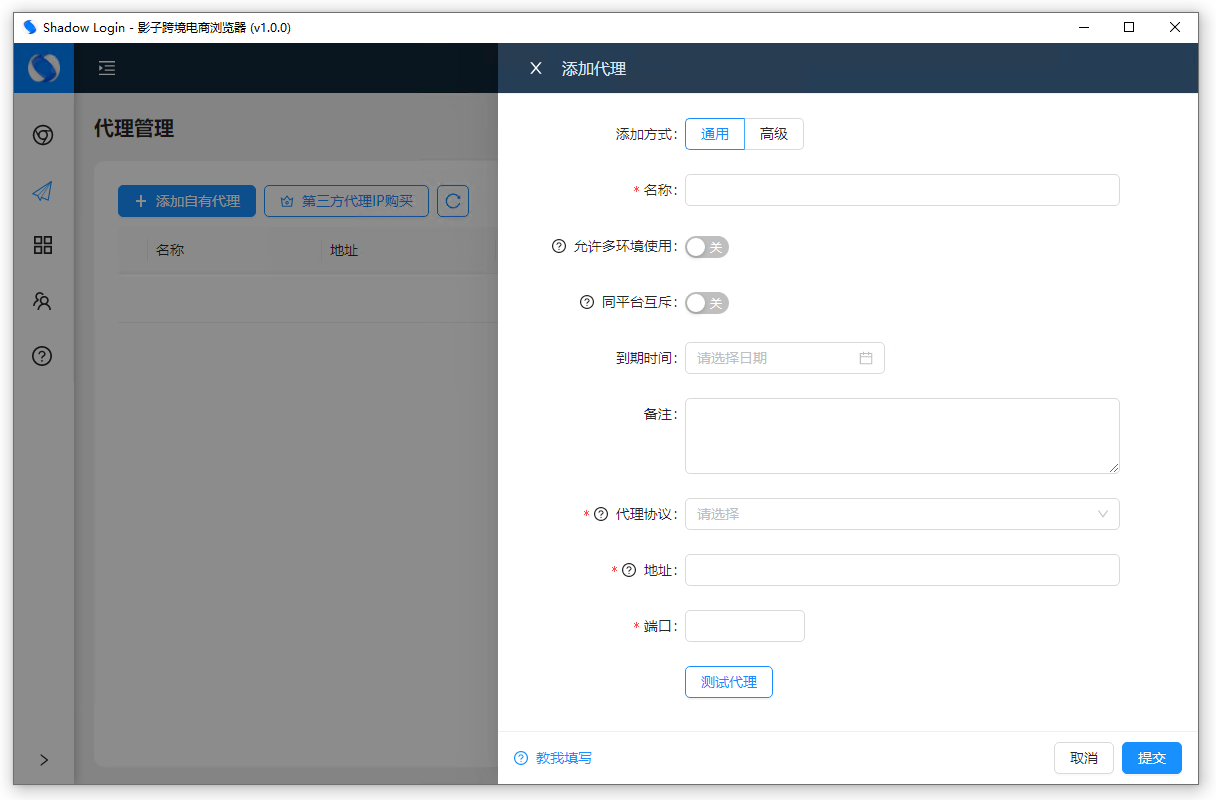Open the paper plane proxy management icon
The width and height of the screenshot is (1216, 800).
[x=42, y=190]
